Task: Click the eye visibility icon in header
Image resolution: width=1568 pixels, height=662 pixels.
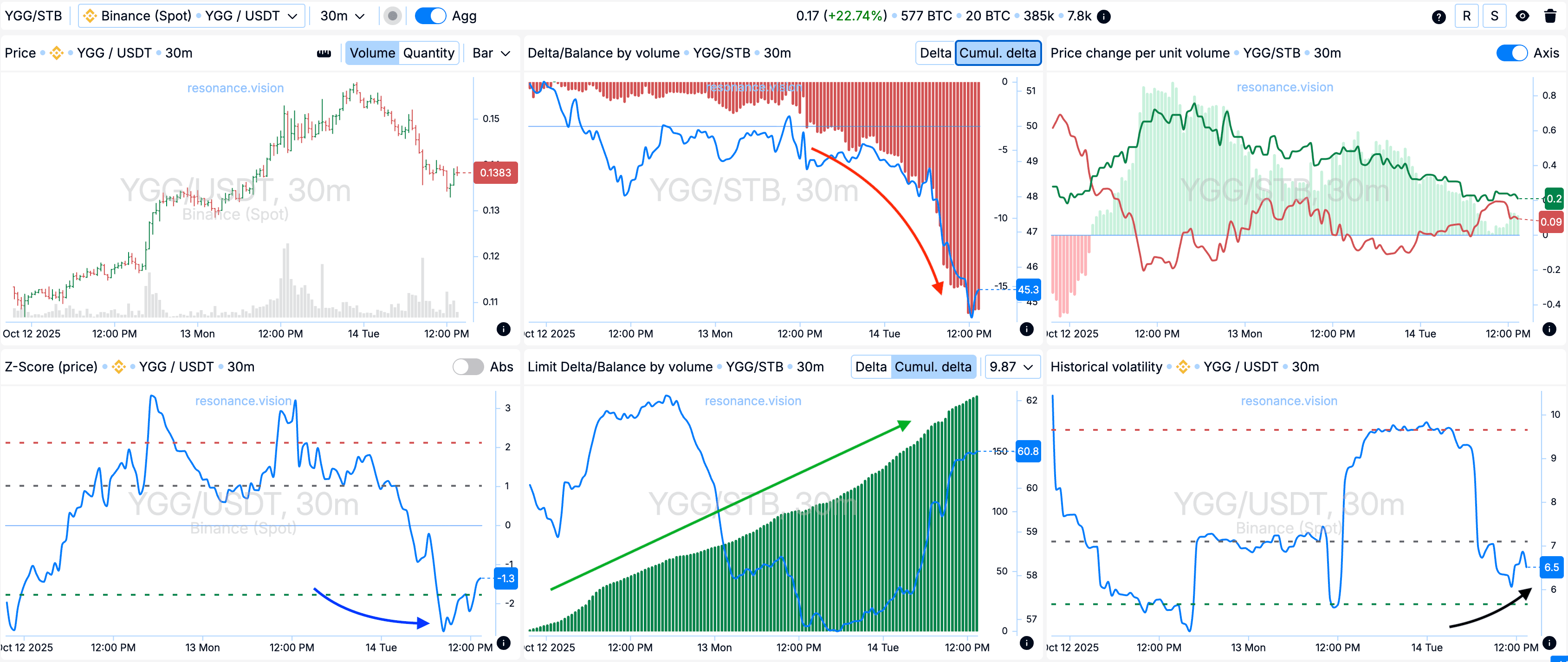Action: (1523, 16)
